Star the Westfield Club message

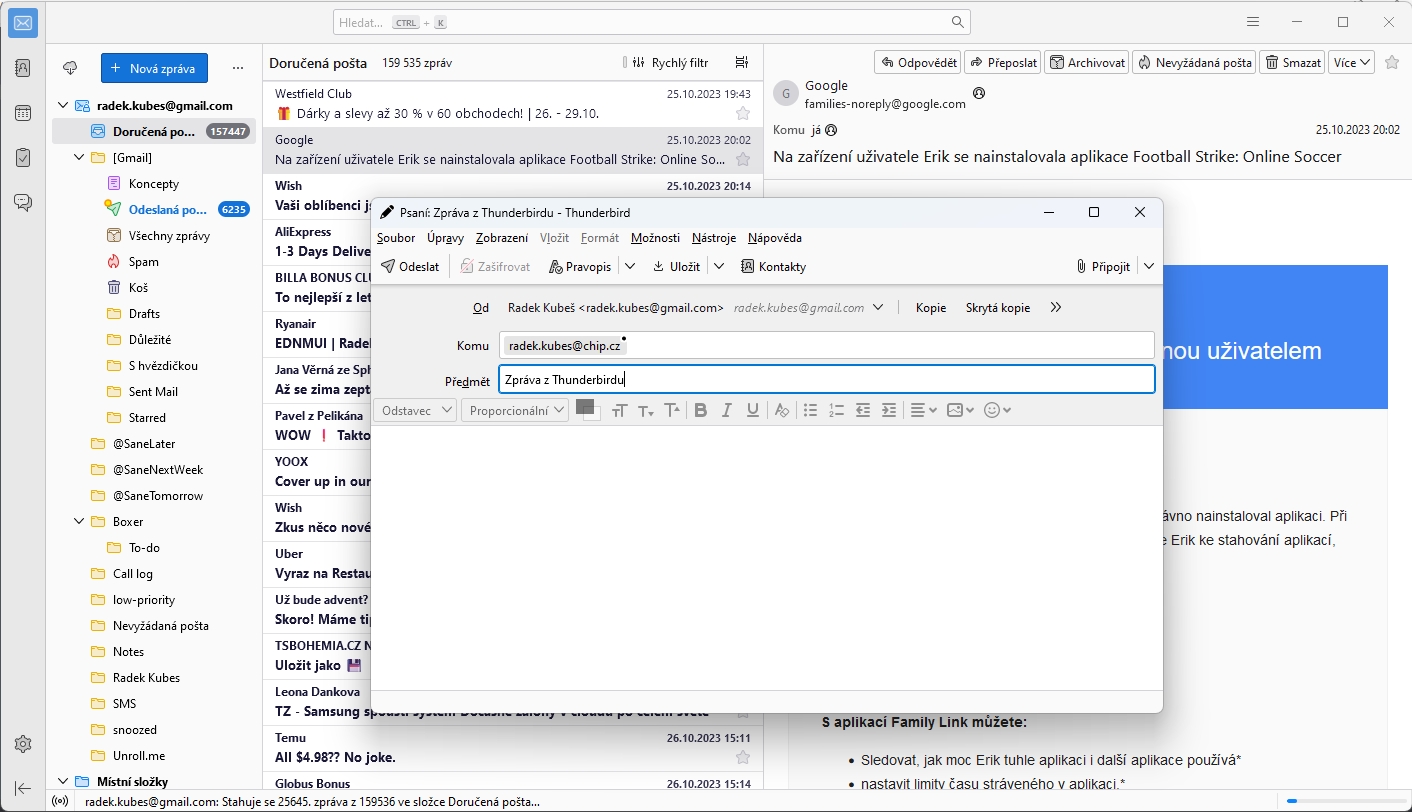(x=743, y=113)
